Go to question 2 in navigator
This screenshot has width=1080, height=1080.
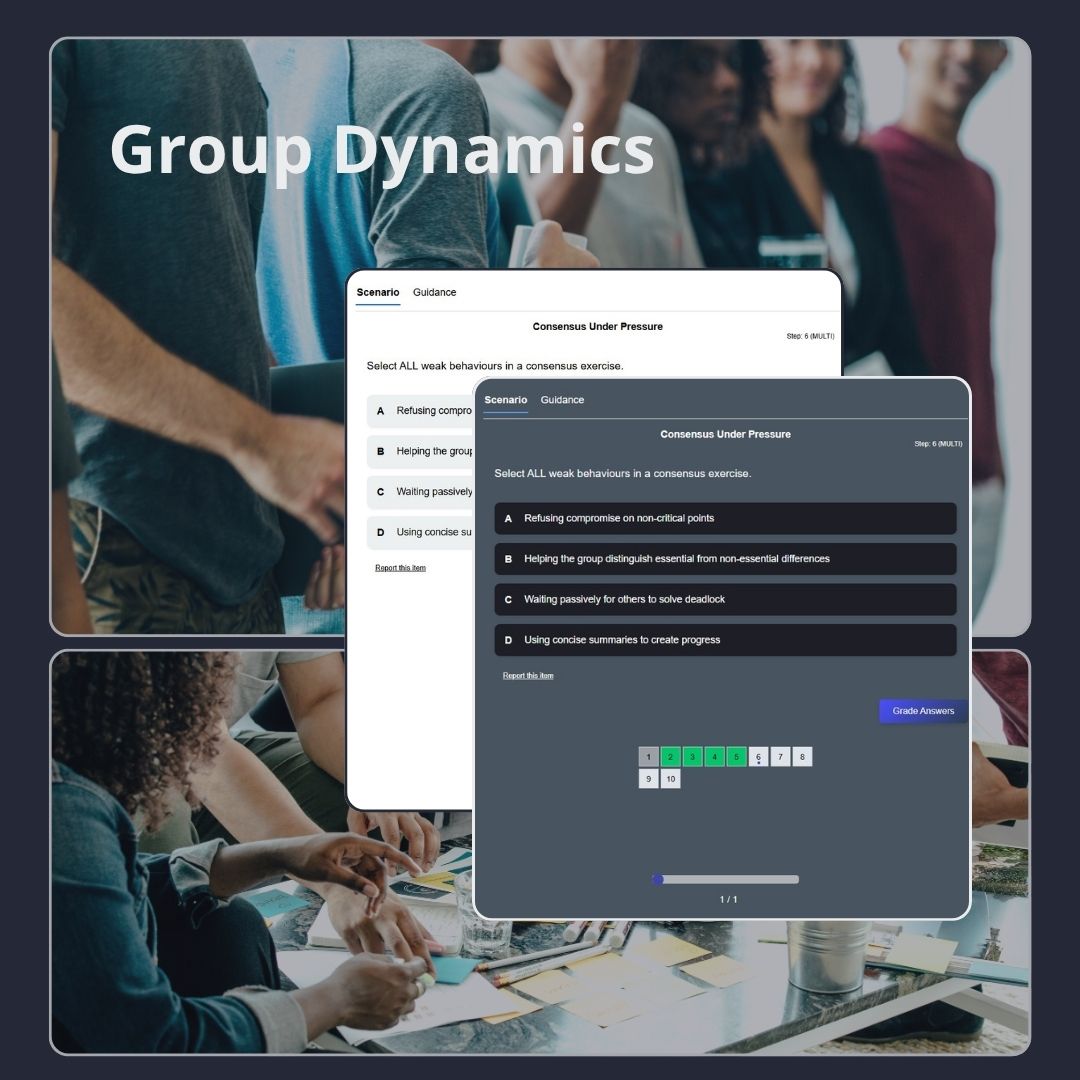pyautogui.click(x=671, y=757)
